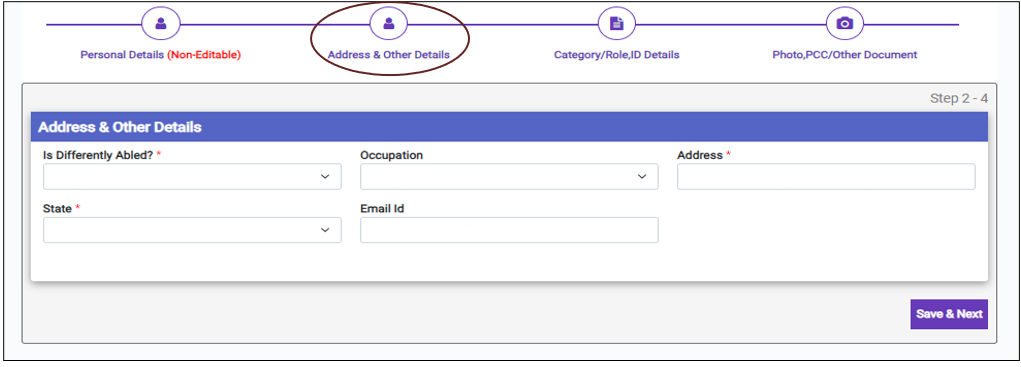Click the Personal Details step person icon

(x=161, y=25)
